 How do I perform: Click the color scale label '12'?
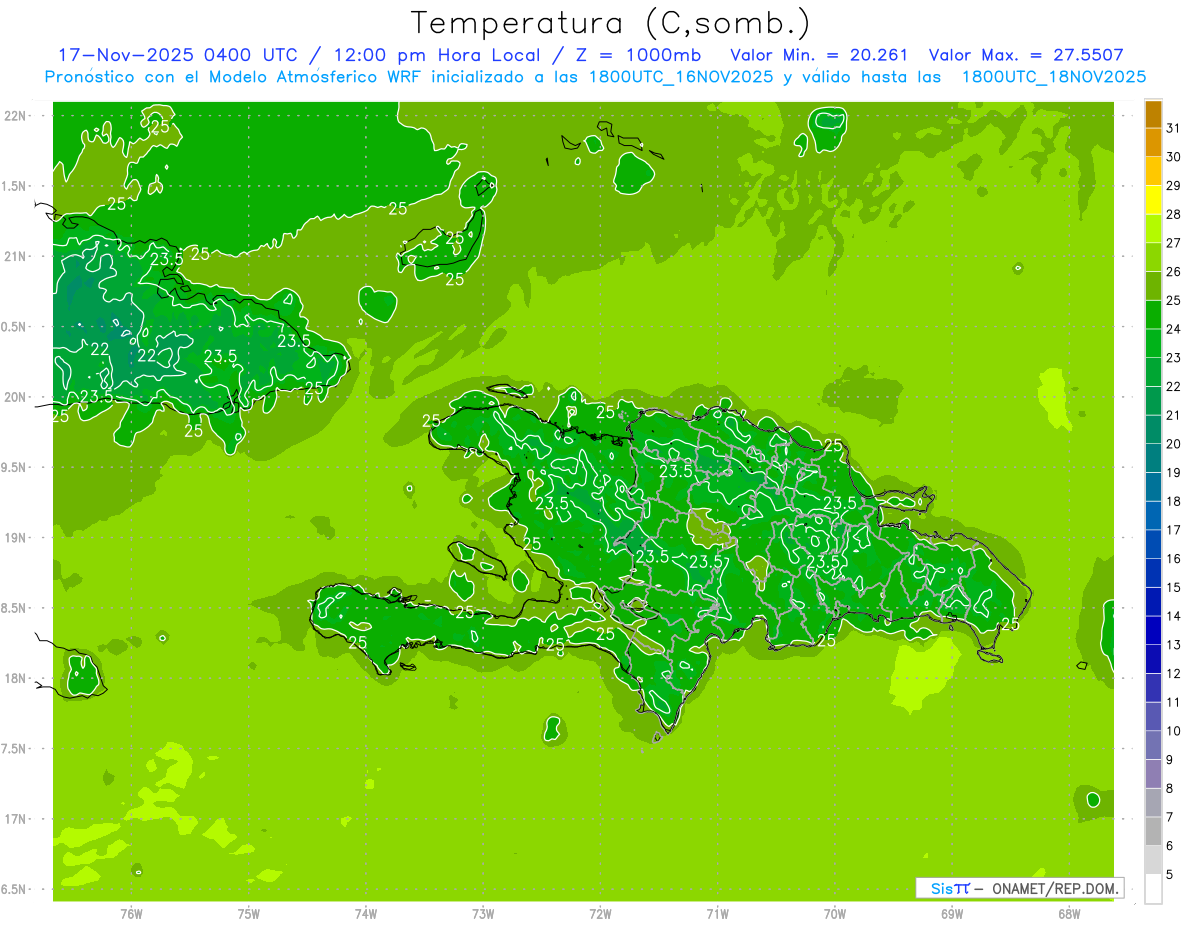1173,673
